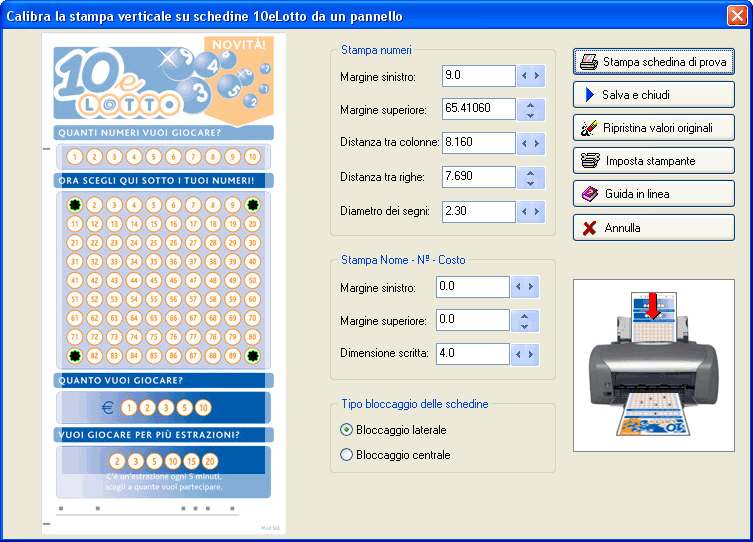The height and width of the screenshot is (542, 753).
Task: Click the printer icon on Imposta stampante
Action: [x=589, y=161]
